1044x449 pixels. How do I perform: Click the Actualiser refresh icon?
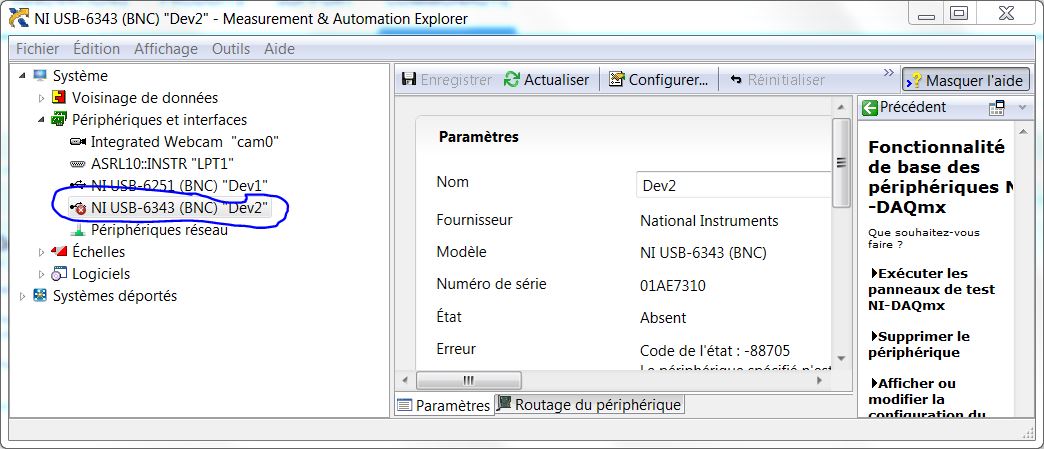point(512,80)
